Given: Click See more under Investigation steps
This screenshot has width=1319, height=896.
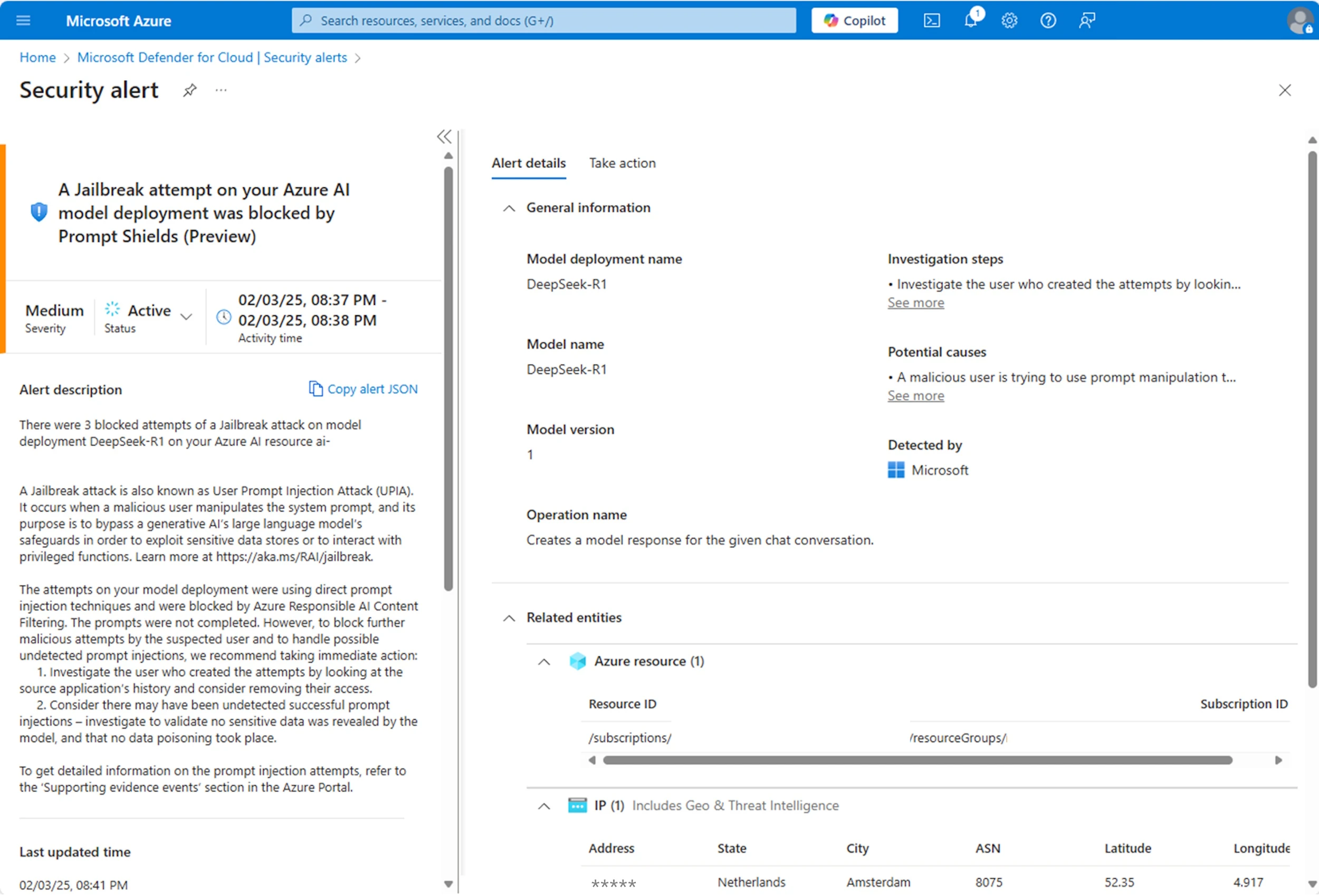Looking at the screenshot, I should pyautogui.click(x=915, y=303).
